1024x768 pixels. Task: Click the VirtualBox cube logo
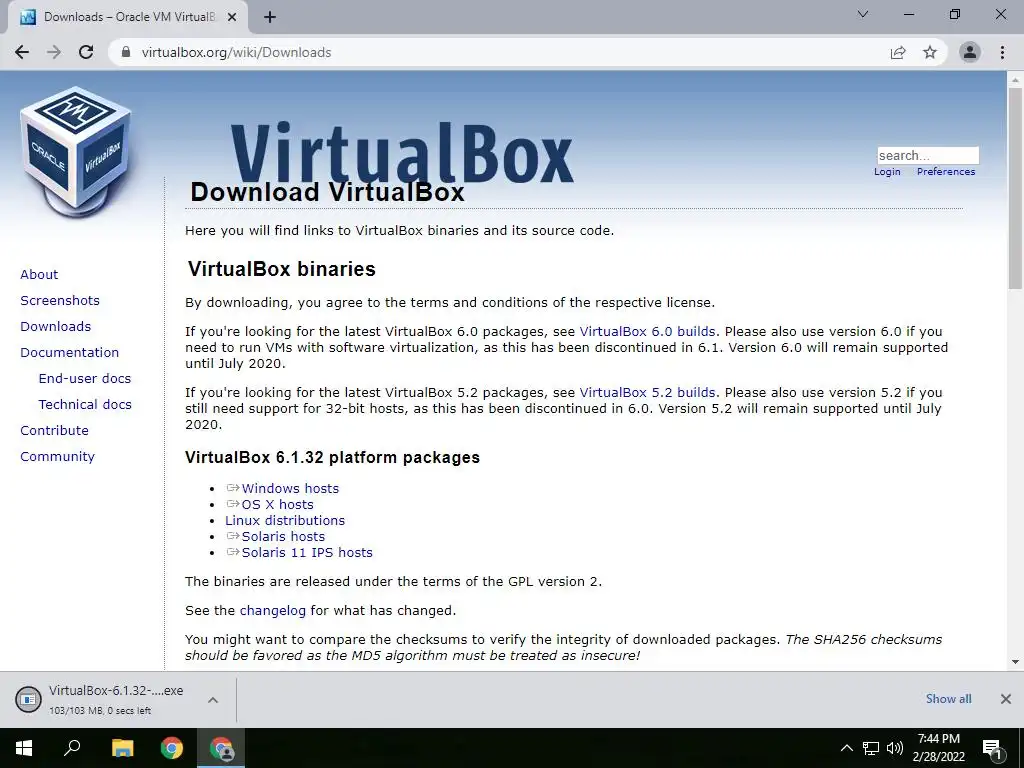pyautogui.click(x=76, y=152)
